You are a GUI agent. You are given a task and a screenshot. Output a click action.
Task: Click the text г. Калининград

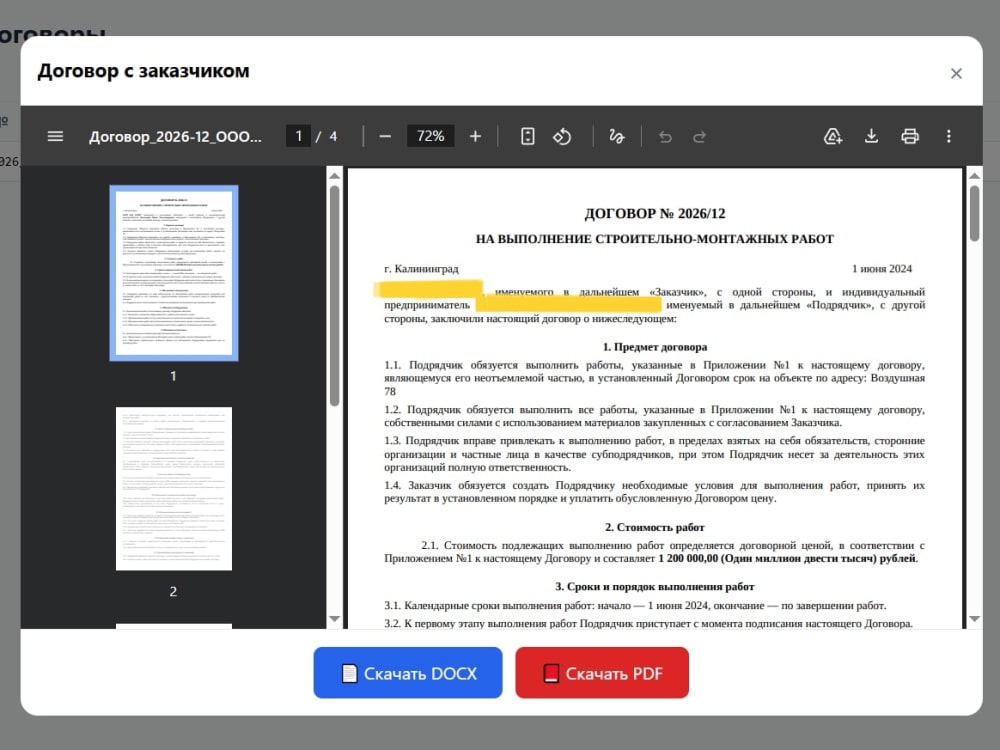pyautogui.click(x=422, y=268)
